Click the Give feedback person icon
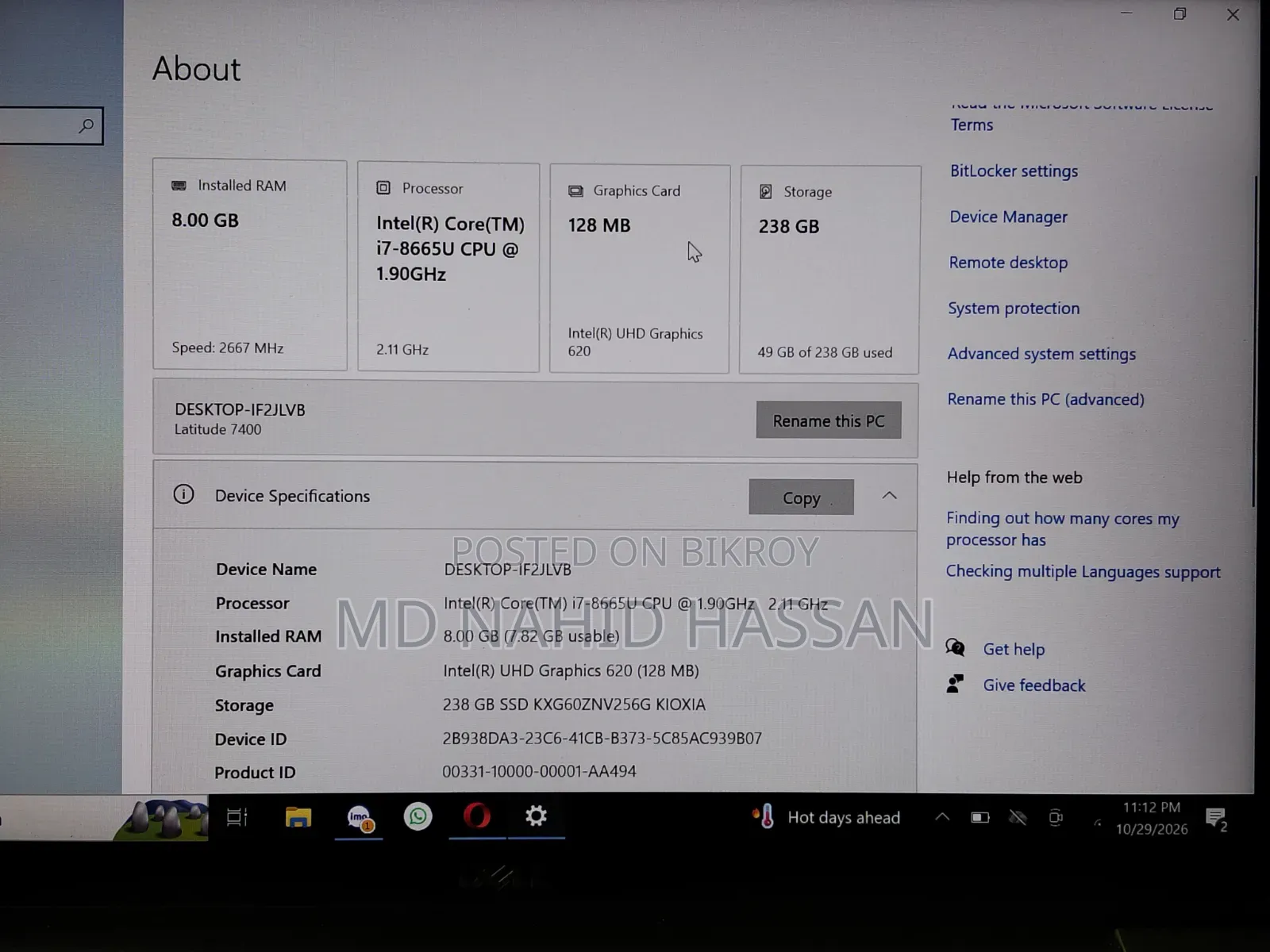Screen dimensions: 1270x952 click(956, 684)
